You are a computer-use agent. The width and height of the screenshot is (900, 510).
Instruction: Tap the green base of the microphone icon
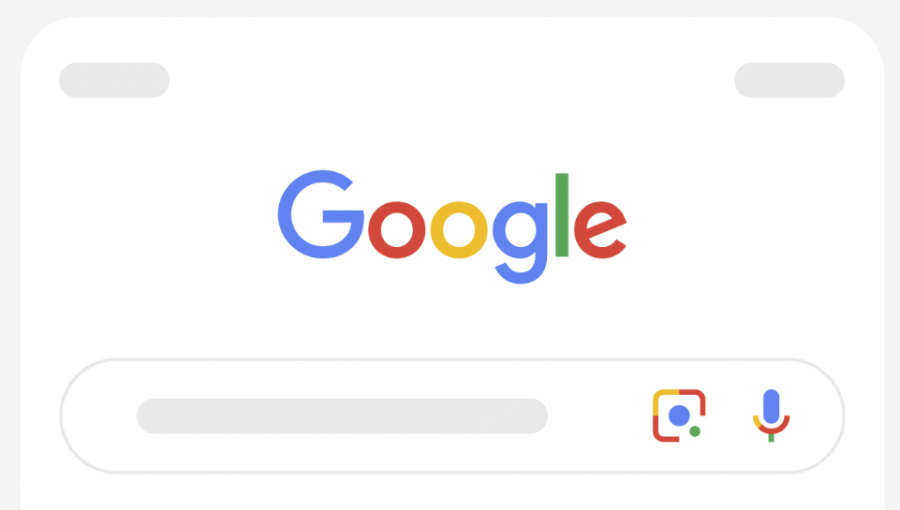click(771, 438)
